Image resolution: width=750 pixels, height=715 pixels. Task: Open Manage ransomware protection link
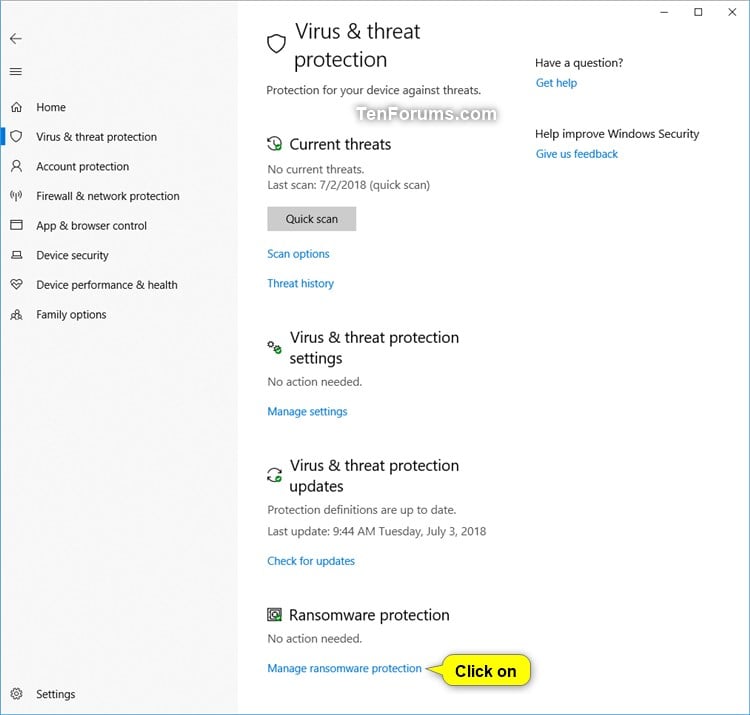(x=344, y=669)
